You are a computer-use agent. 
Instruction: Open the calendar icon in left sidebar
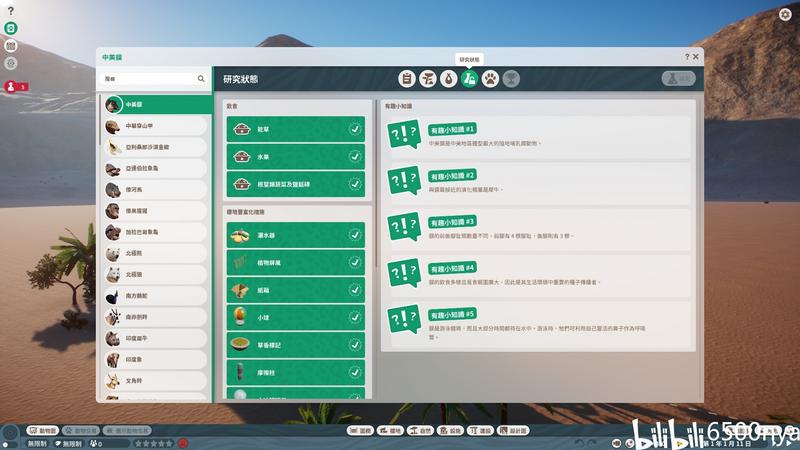[x=11, y=46]
